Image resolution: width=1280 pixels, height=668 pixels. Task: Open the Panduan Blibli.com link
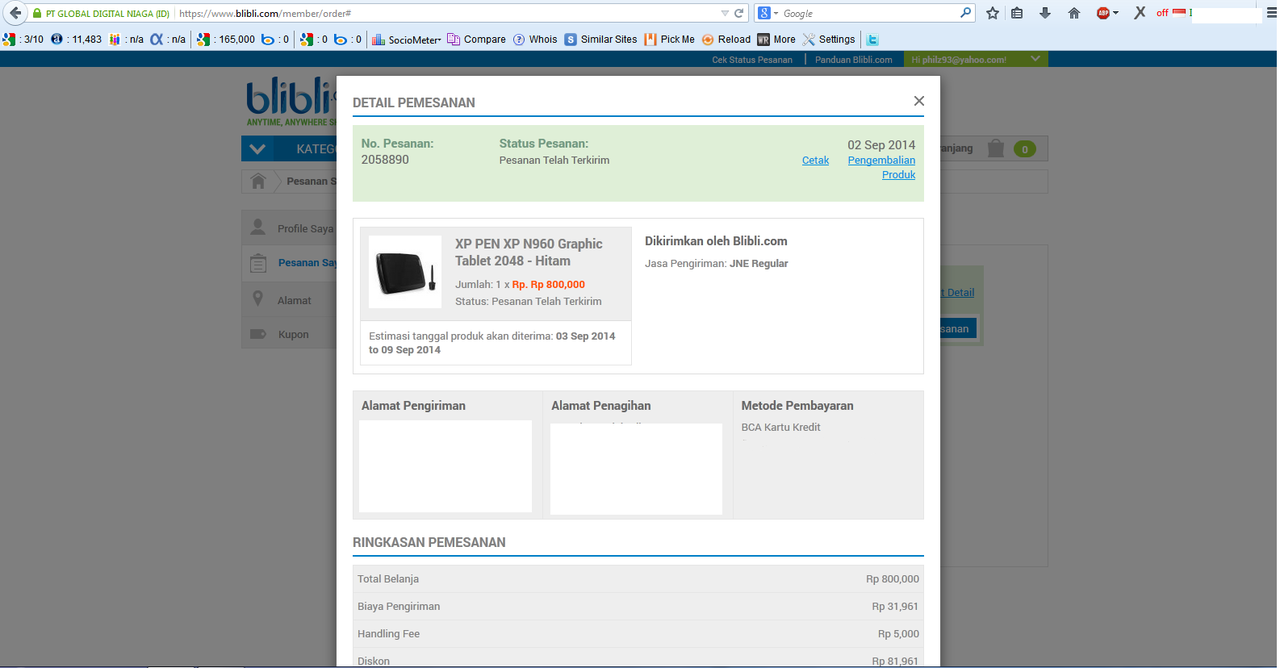(854, 59)
